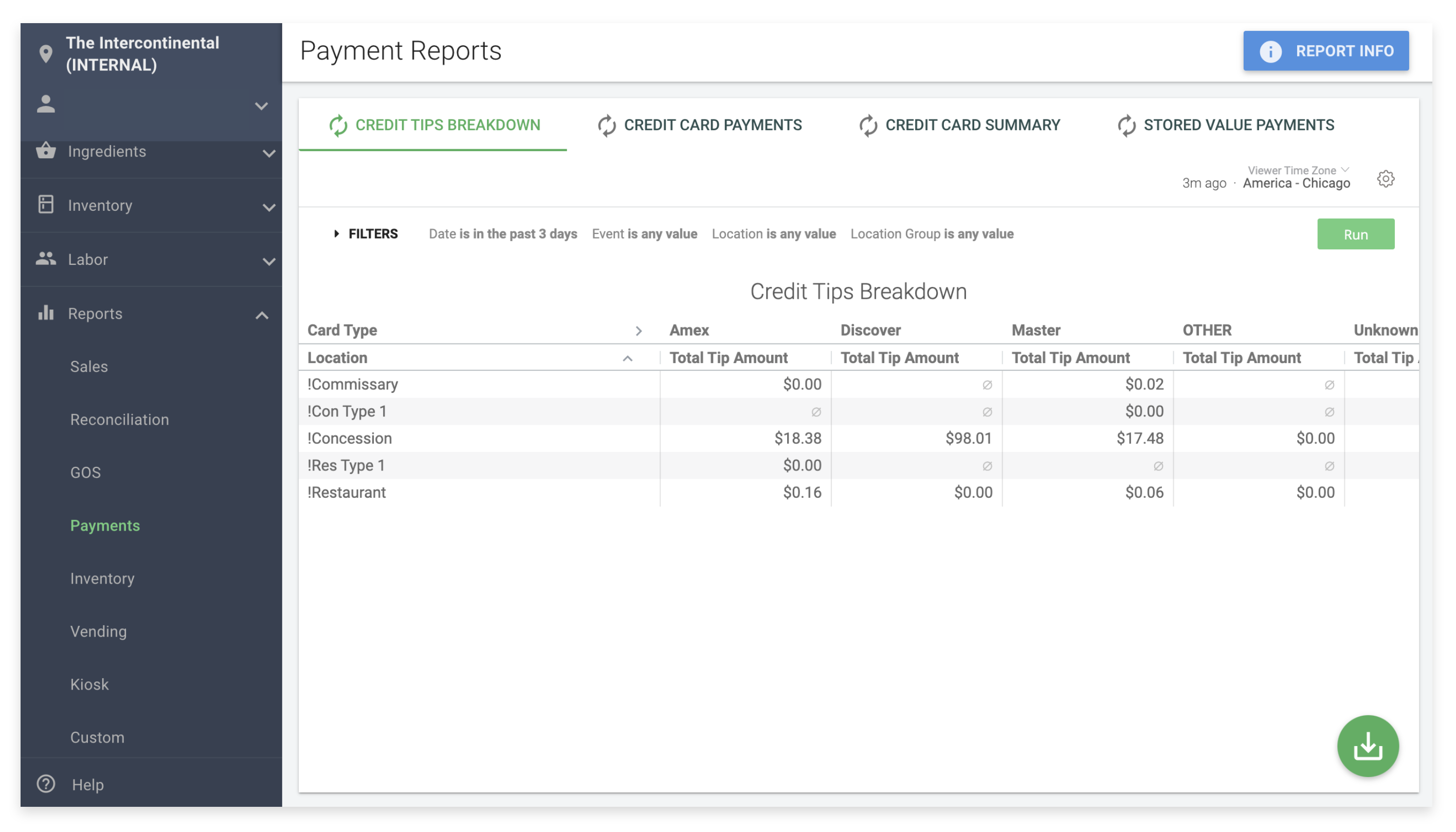Viewport: 1456px width, 832px height.
Task: Click the OTHER column header
Action: pyautogui.click(x=1207, y=330)
